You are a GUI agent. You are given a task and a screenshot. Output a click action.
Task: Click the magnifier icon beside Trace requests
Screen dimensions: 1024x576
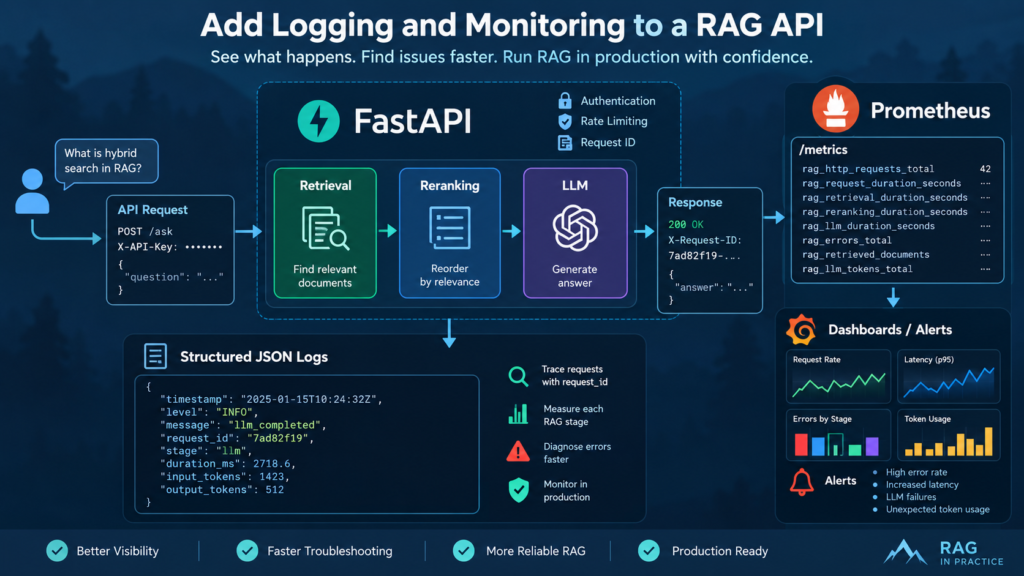pyautogui.click(x=519, y=376)
